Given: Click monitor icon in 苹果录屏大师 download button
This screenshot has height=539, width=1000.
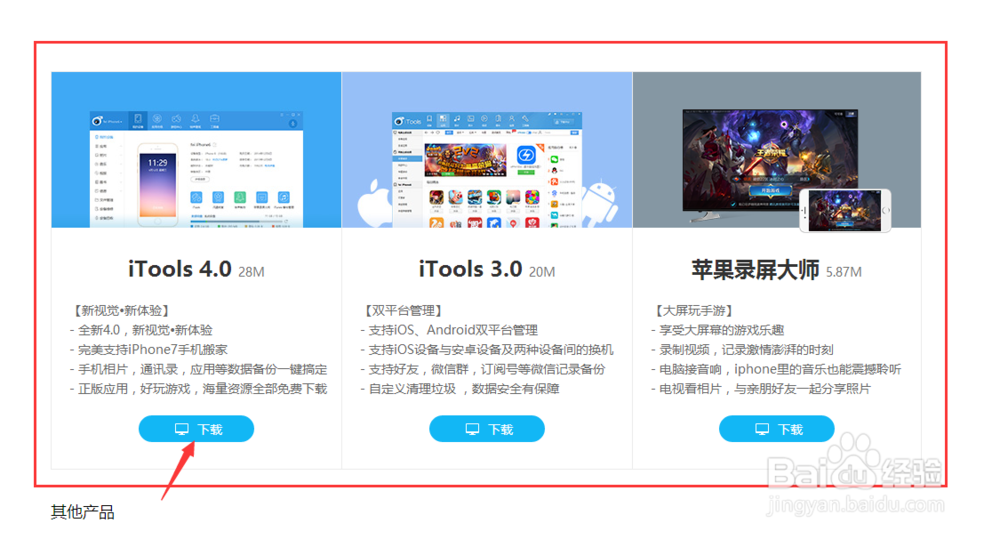Looking at the screenshot, I should click(x=762, y=429).
